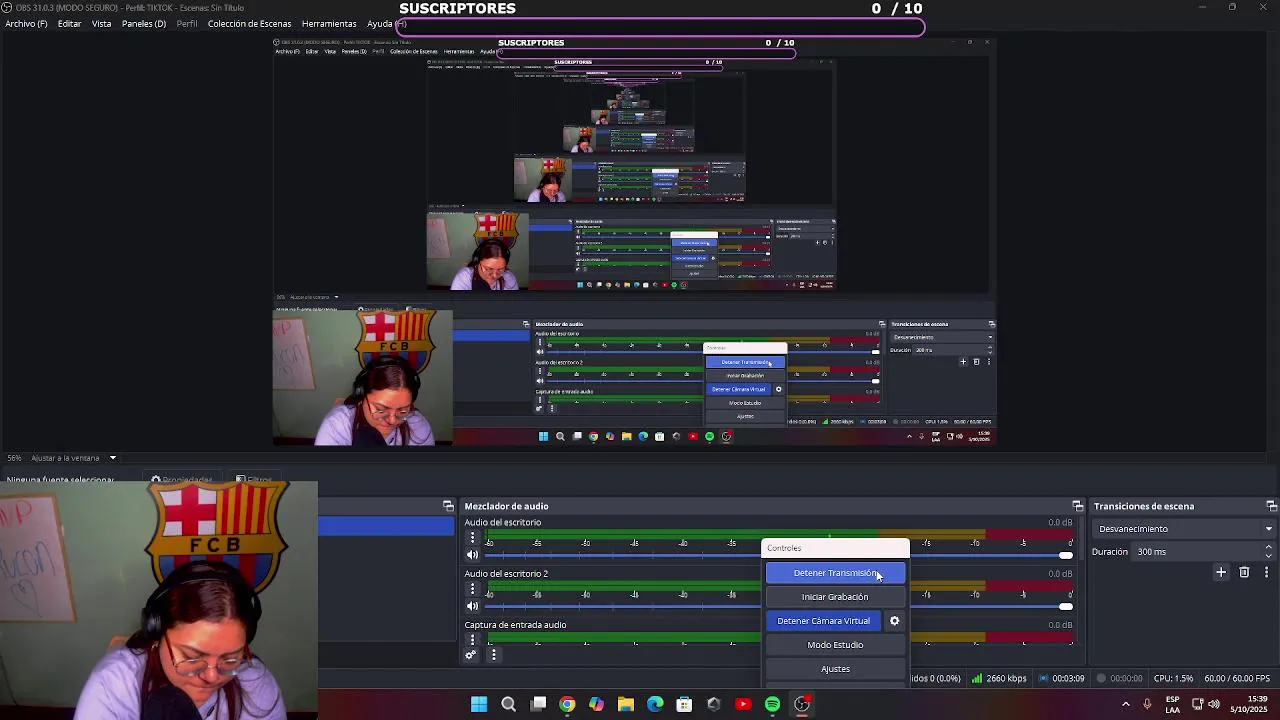Open YouTube app from taskbar

[x=743, y=704]
